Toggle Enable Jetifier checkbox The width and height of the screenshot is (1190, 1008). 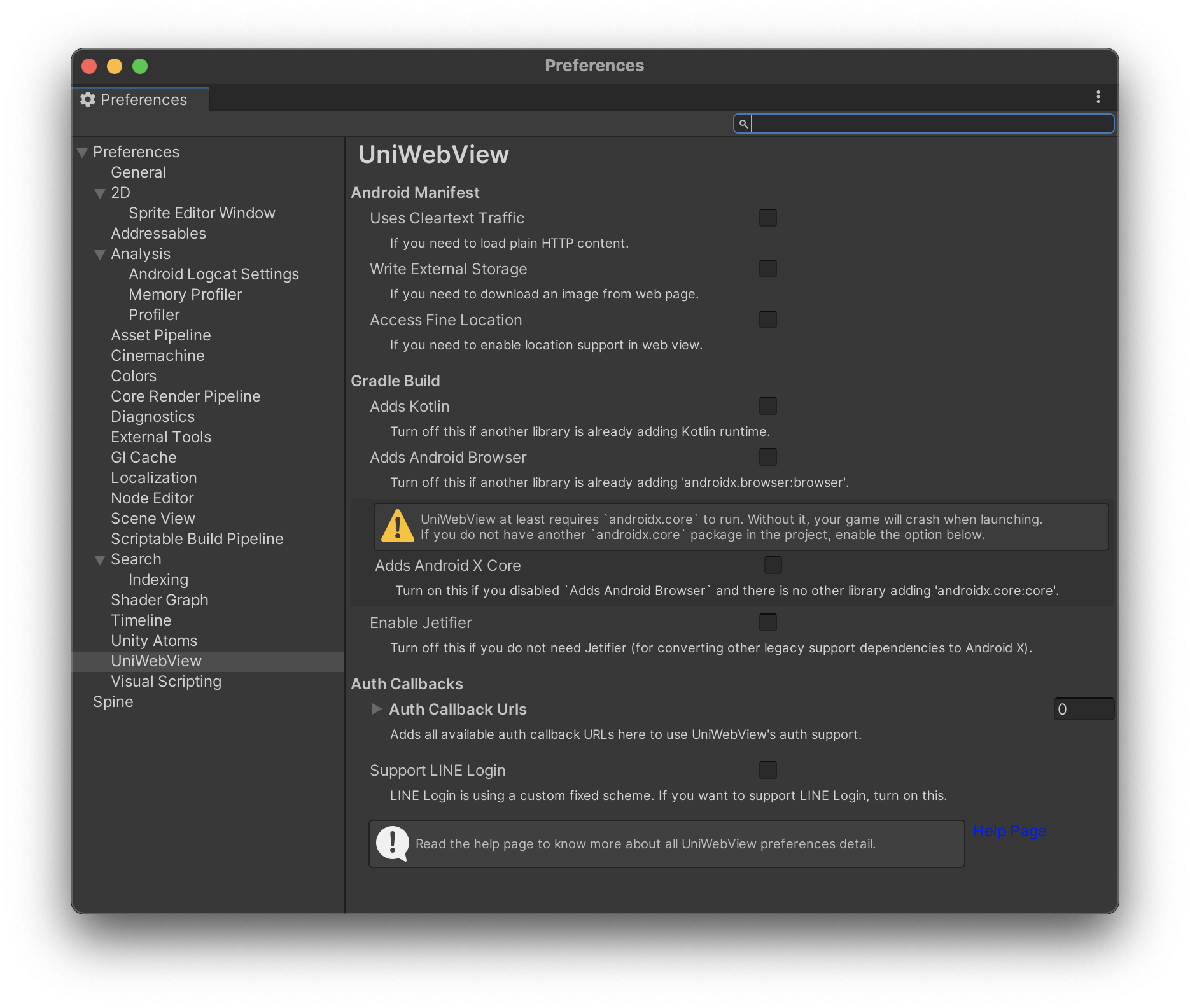768,622
